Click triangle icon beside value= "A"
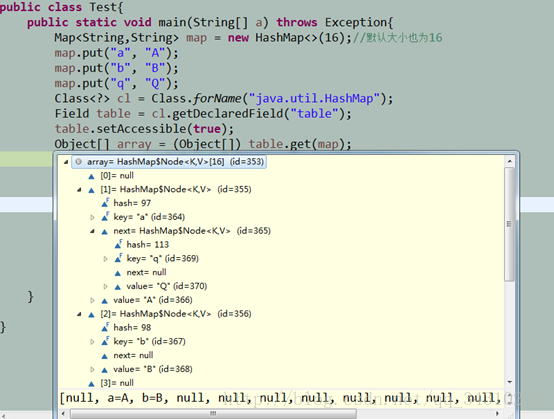 click(105, 301)
